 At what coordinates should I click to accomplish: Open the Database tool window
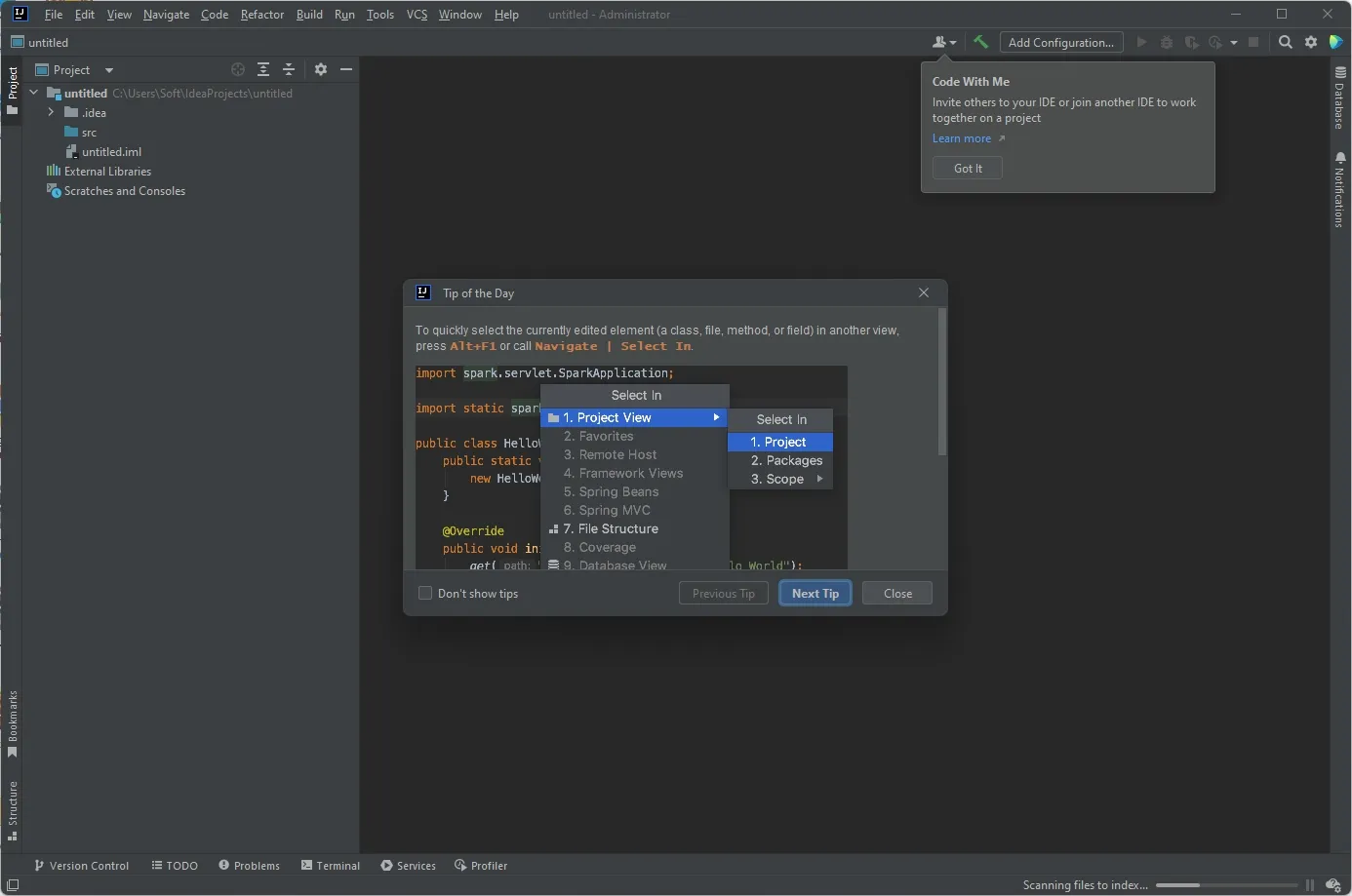click(1340, 97)
